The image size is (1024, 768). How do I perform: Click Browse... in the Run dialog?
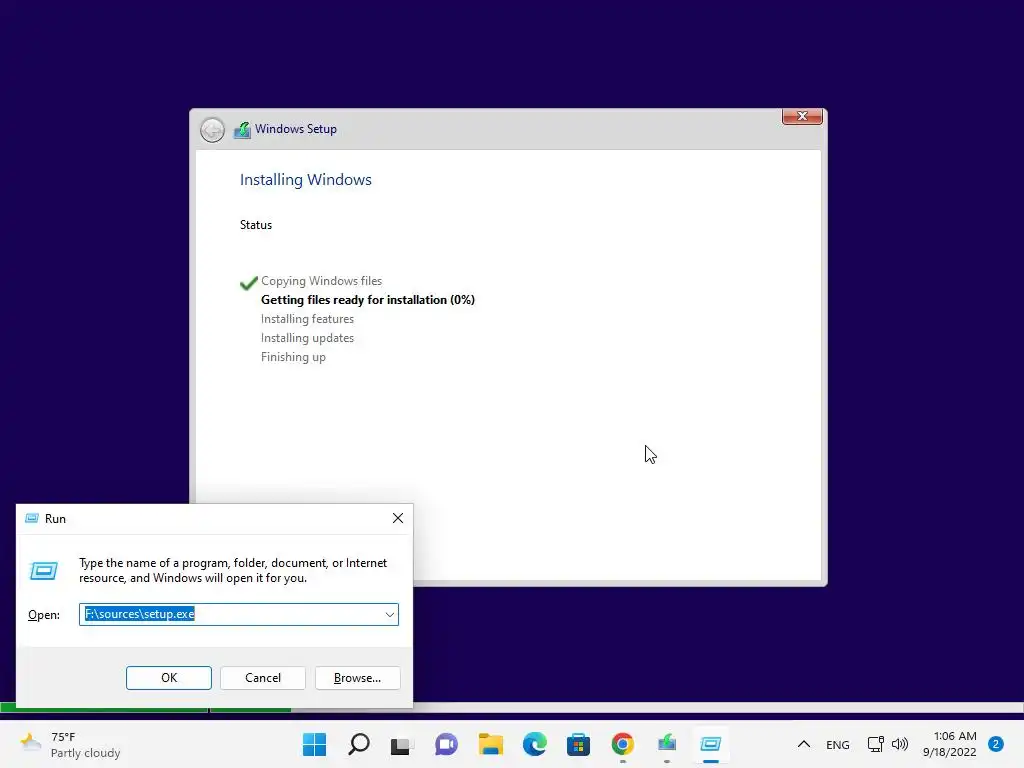(x=357, y=678)
